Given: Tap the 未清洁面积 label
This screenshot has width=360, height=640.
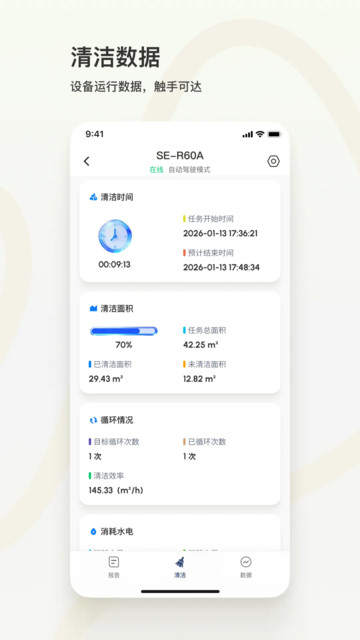Looking at the screenshot, I should [207, 364].
